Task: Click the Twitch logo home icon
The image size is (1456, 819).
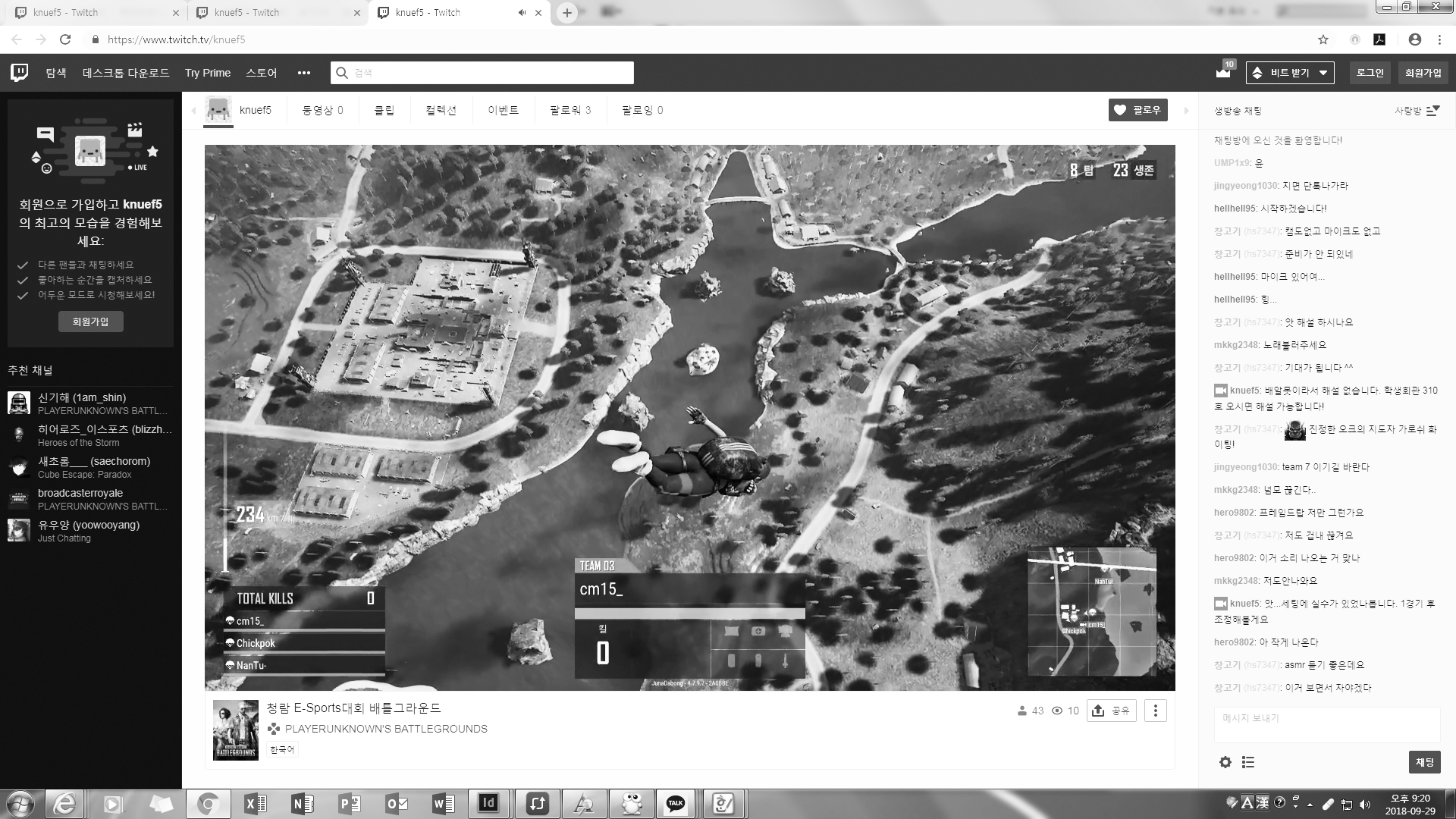Action: (x=20, y=73)
